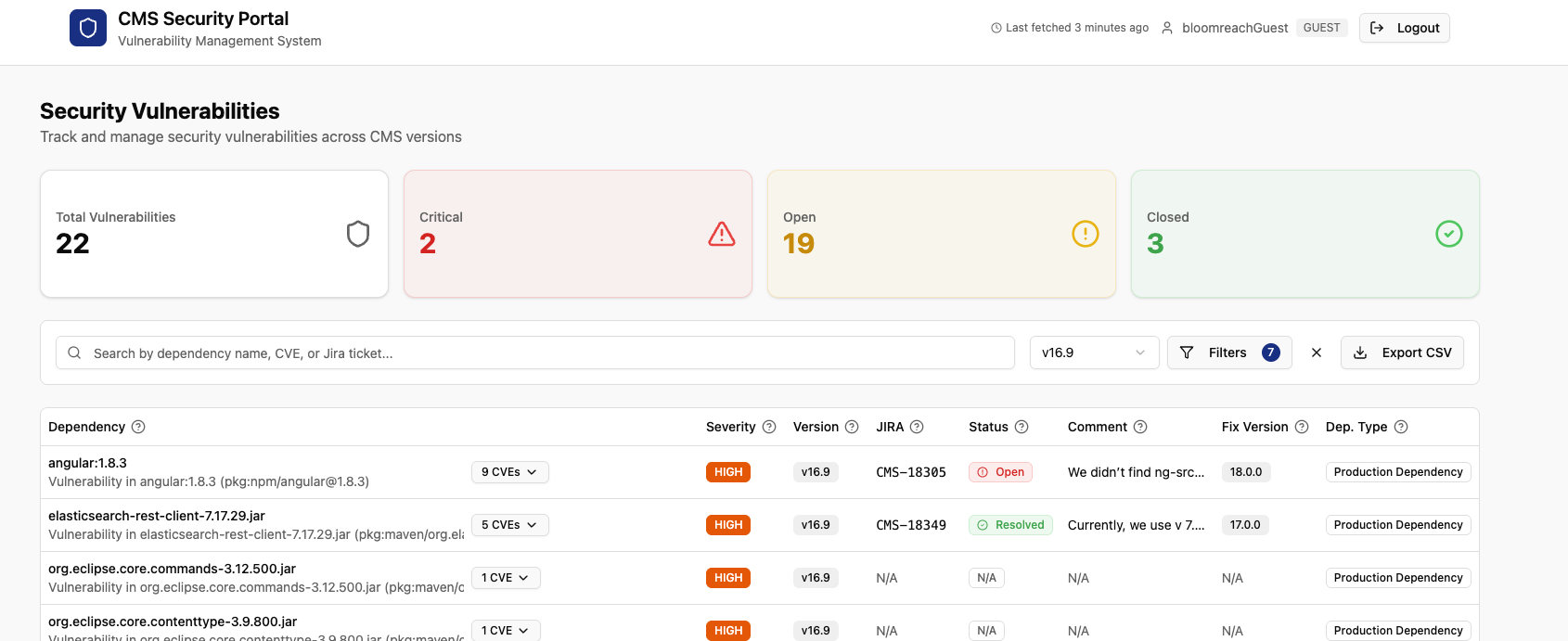The width and height of the screenshot is (1568, 641).
Task: Click the Logout button
Action: (x=1404, y=28)
